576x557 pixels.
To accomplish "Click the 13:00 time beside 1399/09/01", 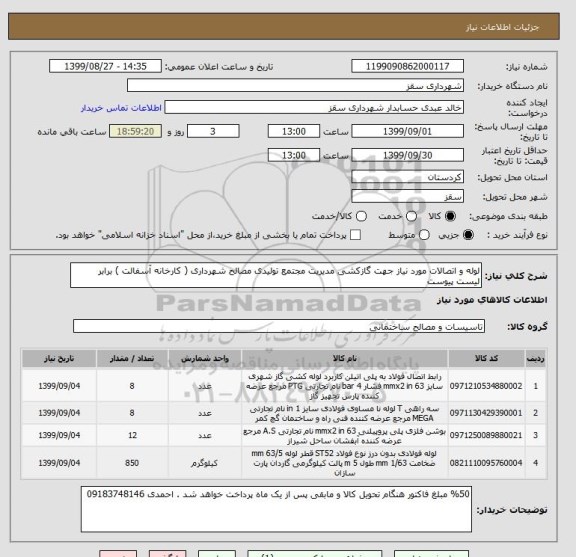I will (294, 131).
